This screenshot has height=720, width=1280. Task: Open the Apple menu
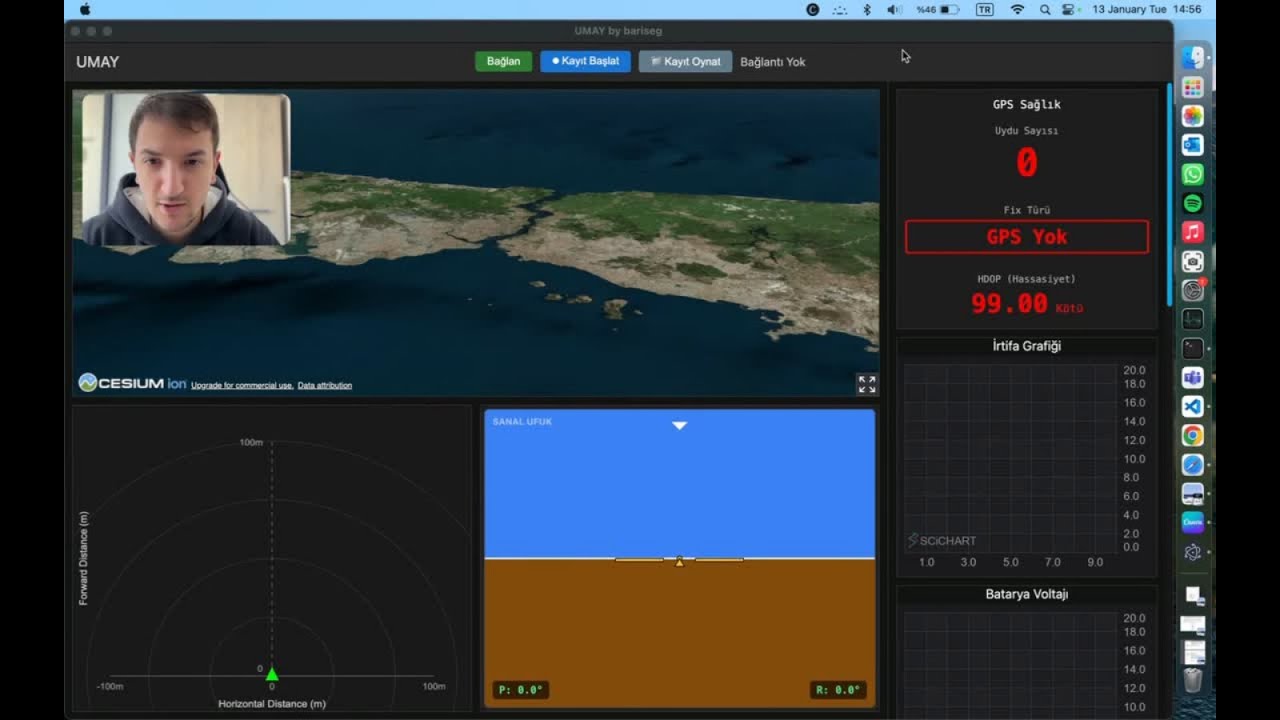click(85, 9)
